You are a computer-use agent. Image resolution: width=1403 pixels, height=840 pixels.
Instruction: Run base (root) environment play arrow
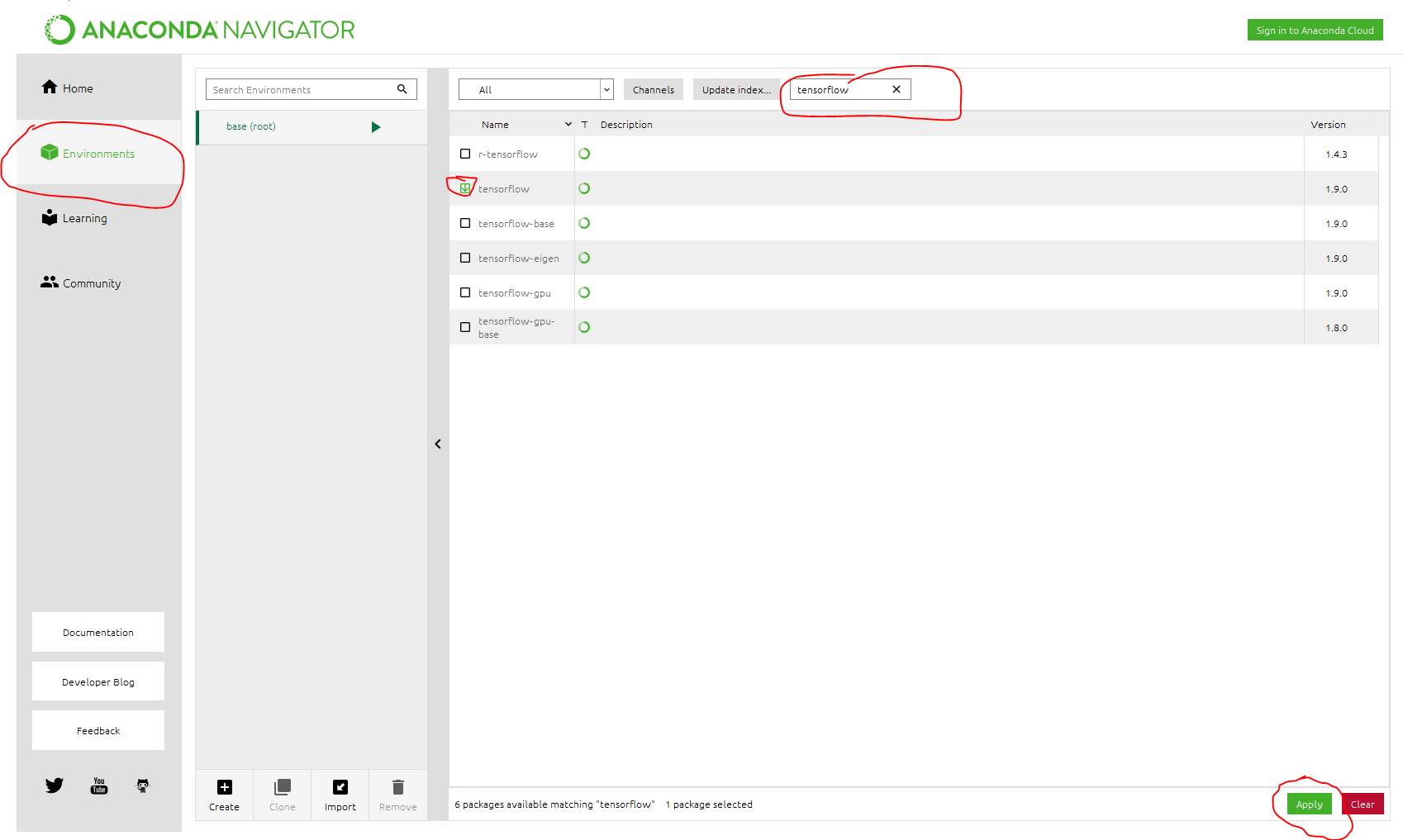(376, 127)
